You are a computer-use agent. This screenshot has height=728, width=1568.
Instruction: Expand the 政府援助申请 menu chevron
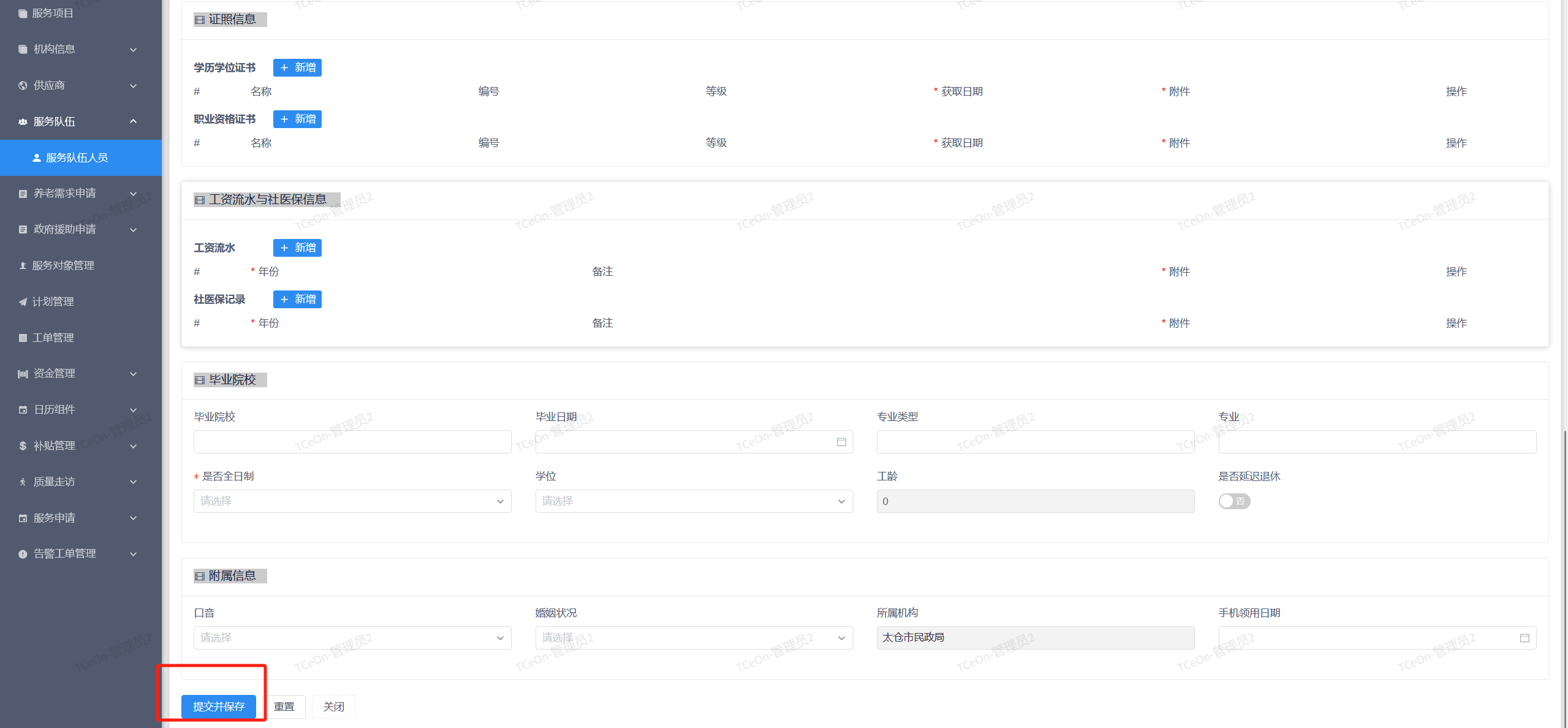click(133, 230)
